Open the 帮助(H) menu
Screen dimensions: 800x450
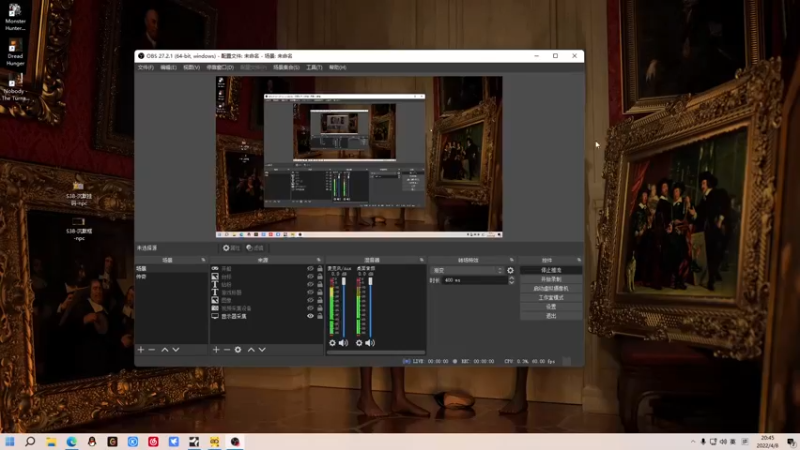pyautogui.click(x=337, y=67)
